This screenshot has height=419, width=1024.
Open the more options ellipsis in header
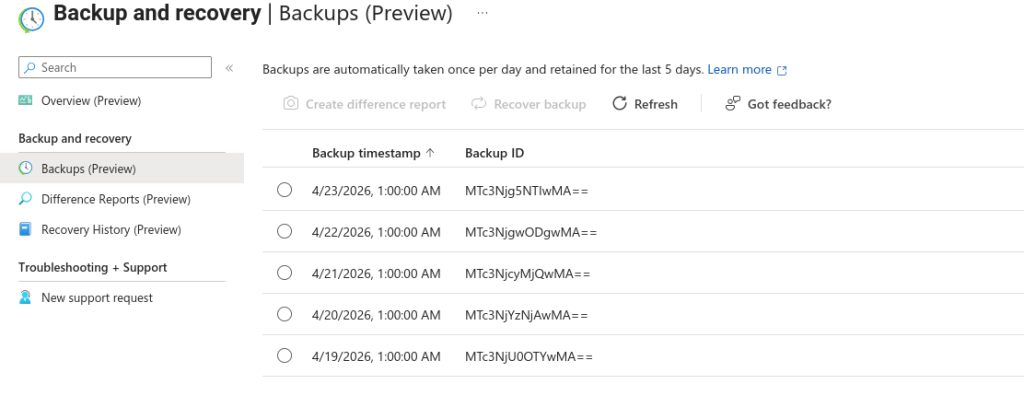tap(483, 13)
